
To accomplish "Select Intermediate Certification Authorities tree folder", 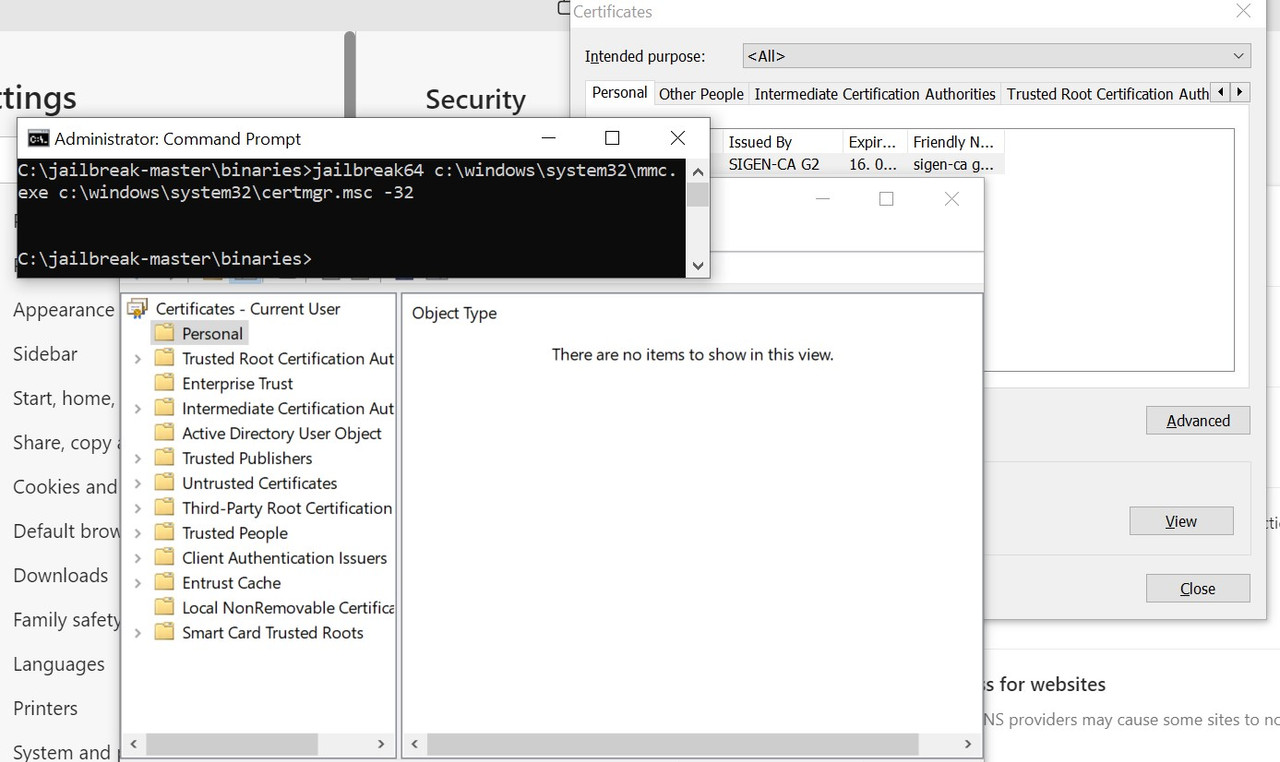I will pyautogui.click(x=288, y=409).
